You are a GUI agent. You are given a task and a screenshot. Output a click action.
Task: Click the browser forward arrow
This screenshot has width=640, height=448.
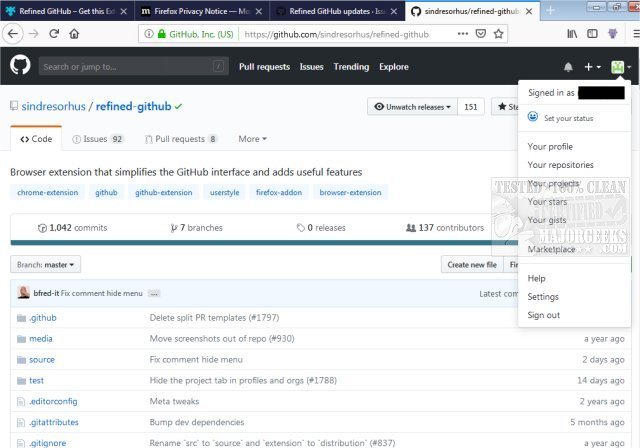[34, 34]
